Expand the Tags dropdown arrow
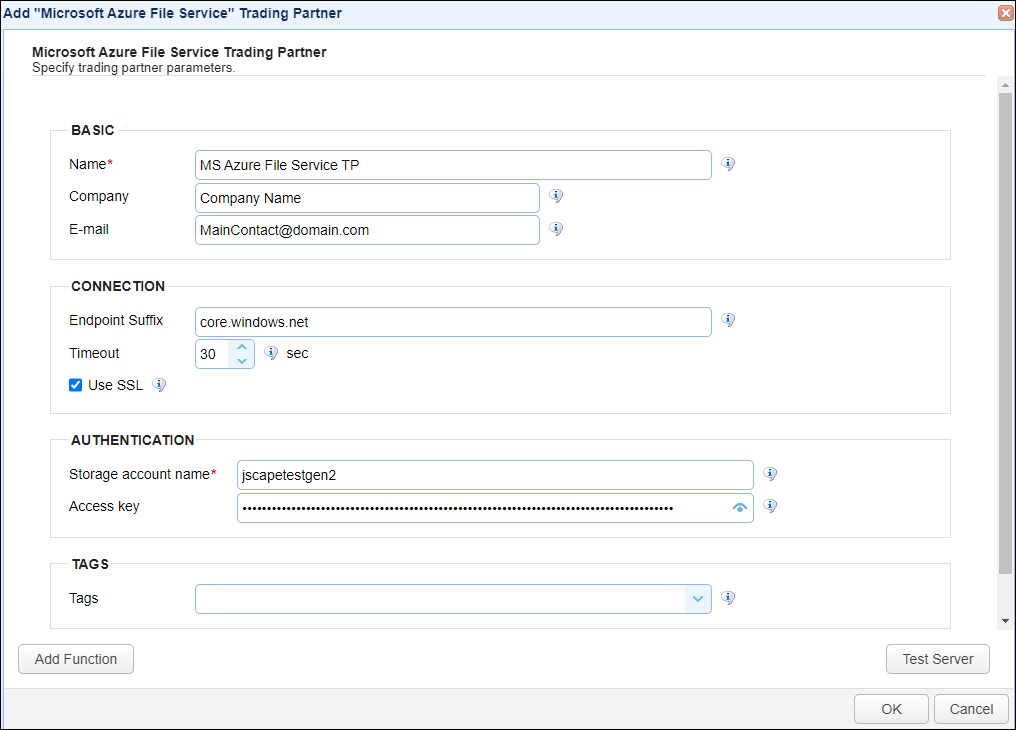 [x=698, y=599]
